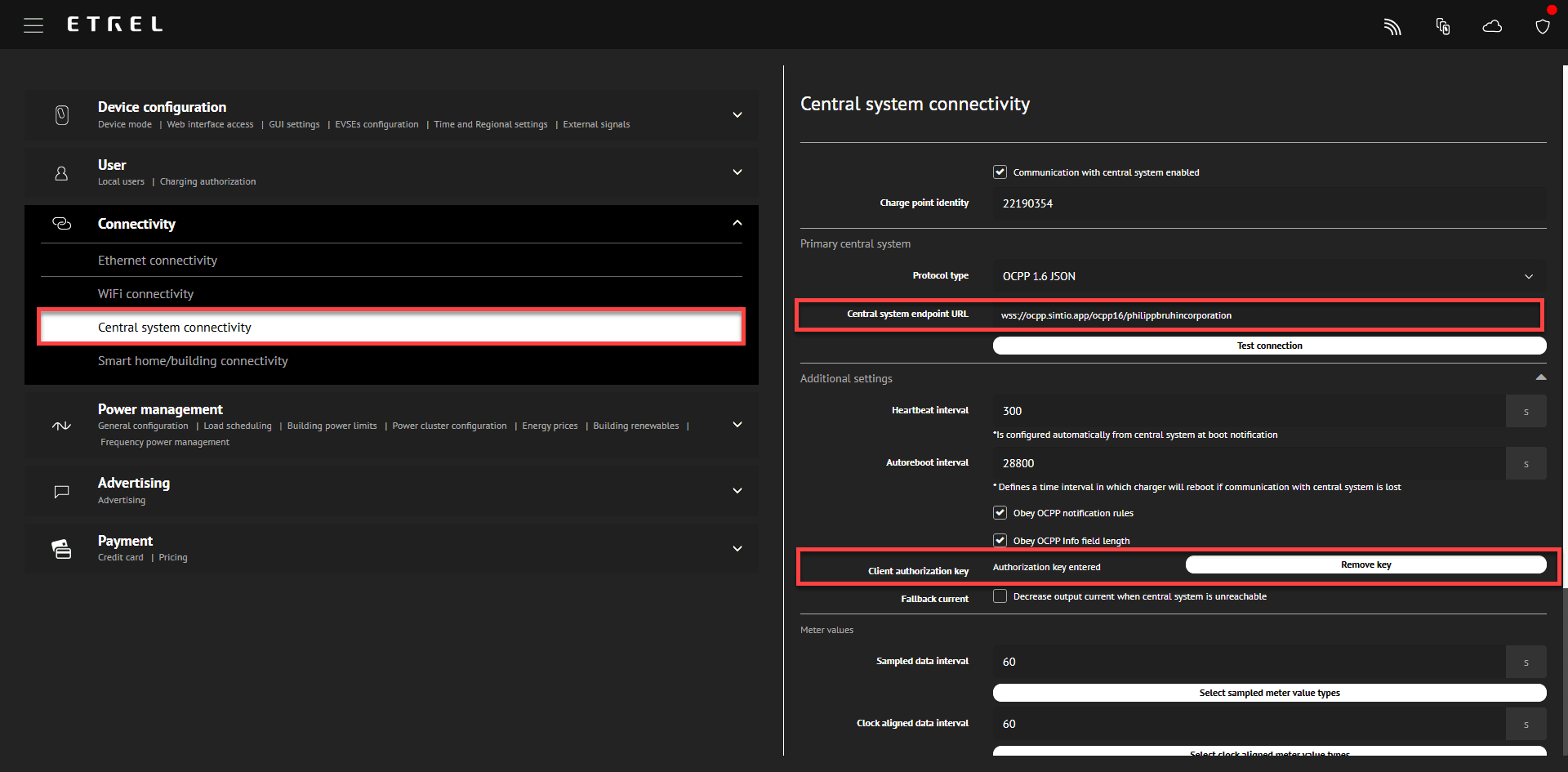The height and width of the screenshot is (772, 1568).
Task: Open Building power limits link
Action: (x=332, y=426)
